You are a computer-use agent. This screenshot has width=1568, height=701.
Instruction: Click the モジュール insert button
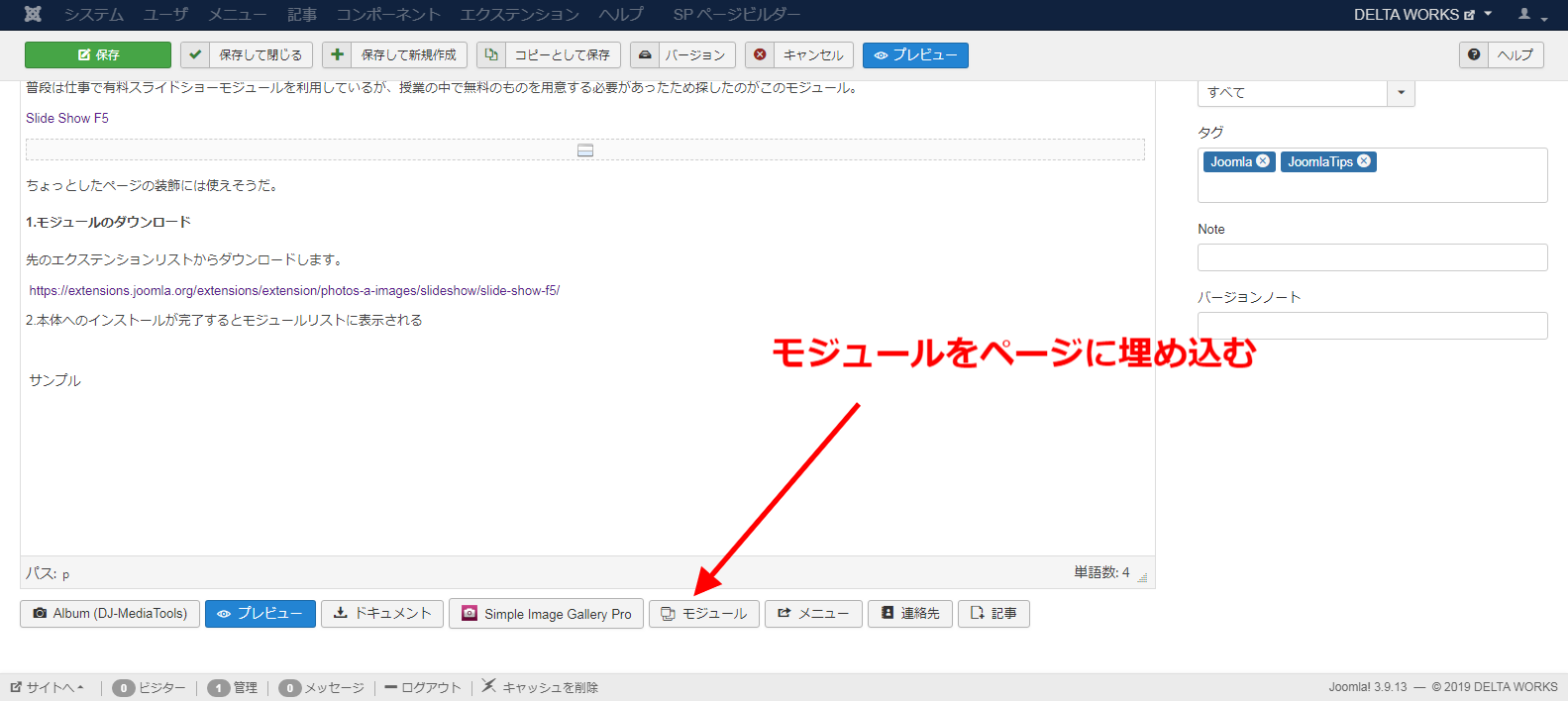[704, 614]
